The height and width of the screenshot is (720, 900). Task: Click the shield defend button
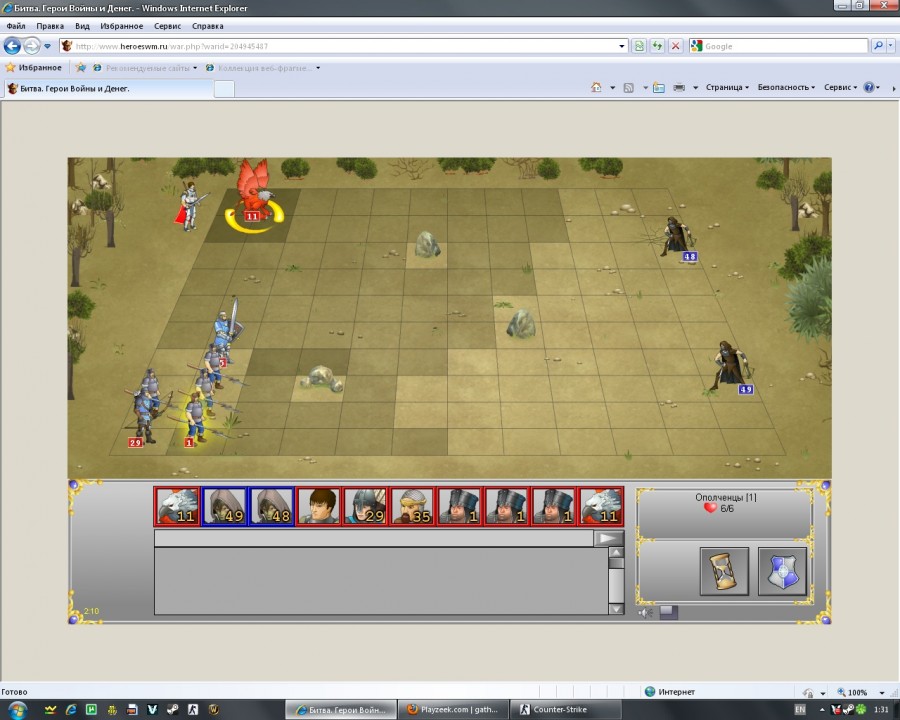pos(782,571)
